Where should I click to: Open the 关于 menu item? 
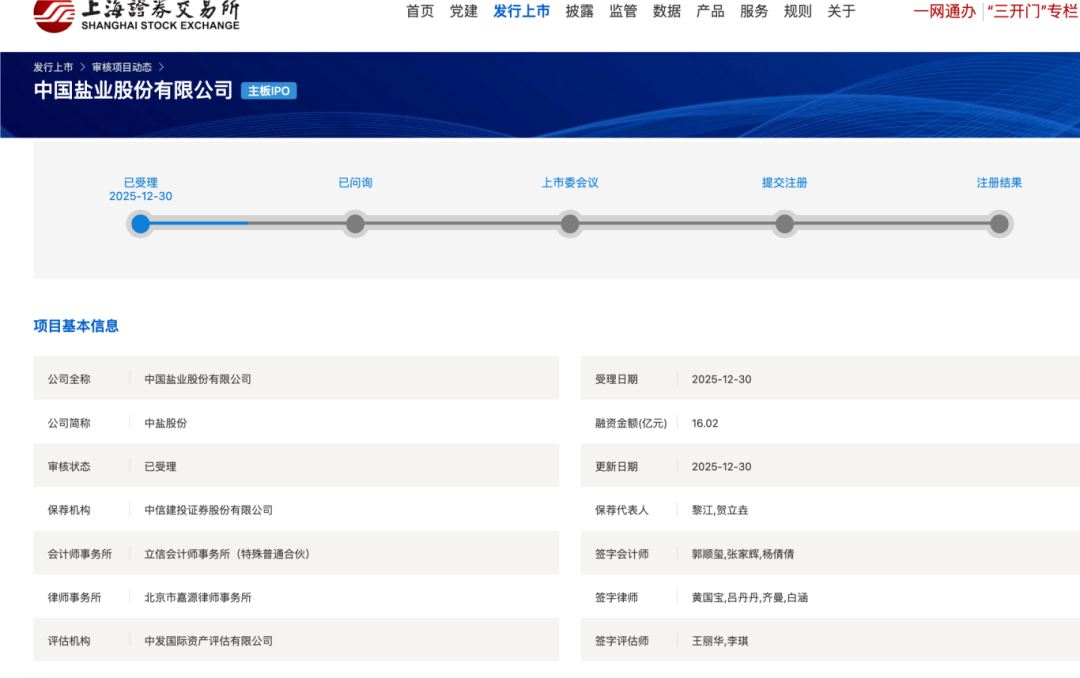pos(841,11)
